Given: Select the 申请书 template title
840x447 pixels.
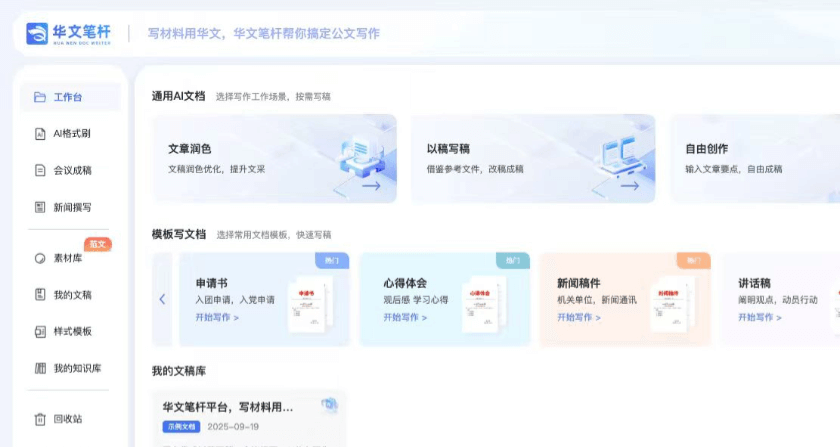Looking at the screenshot, I should point(212,283).
